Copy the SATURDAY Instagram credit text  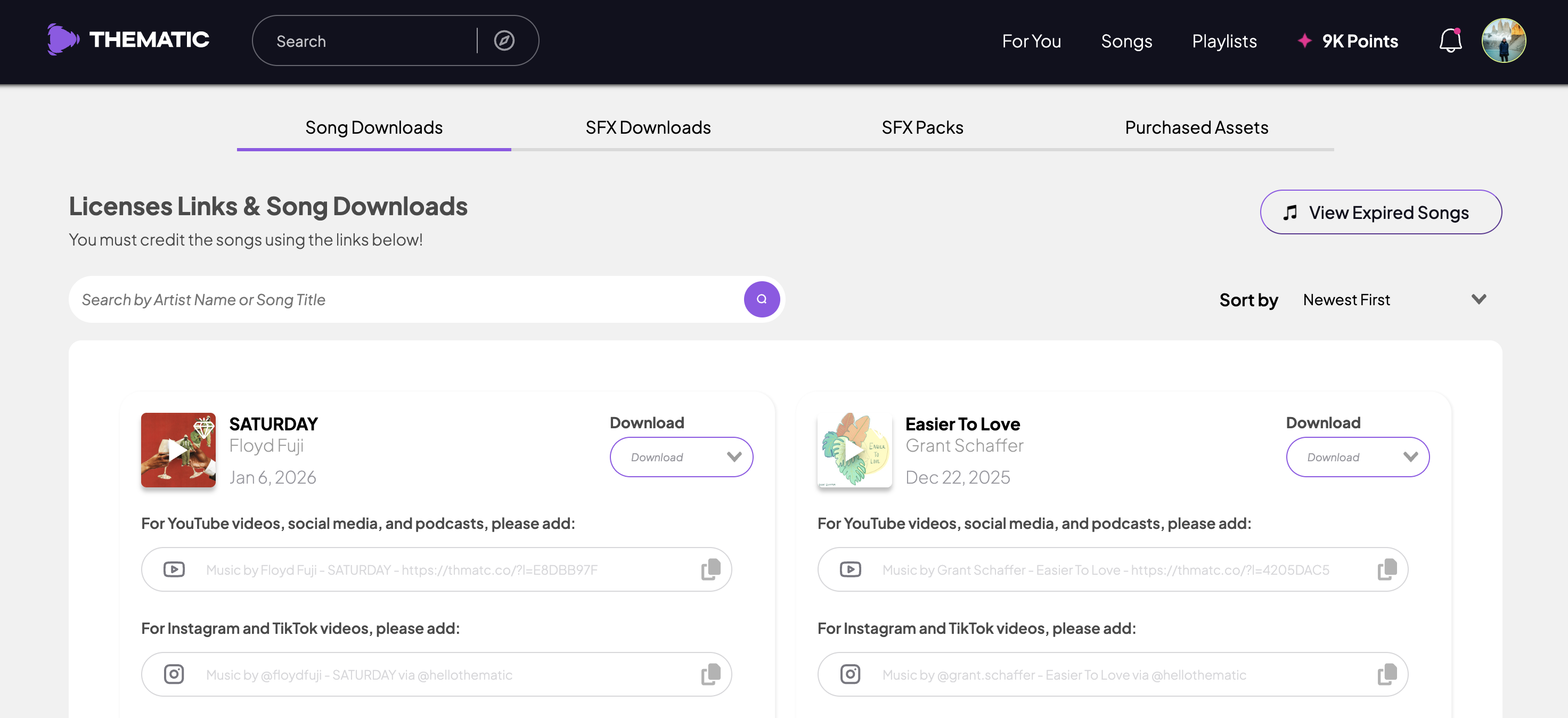710,674
